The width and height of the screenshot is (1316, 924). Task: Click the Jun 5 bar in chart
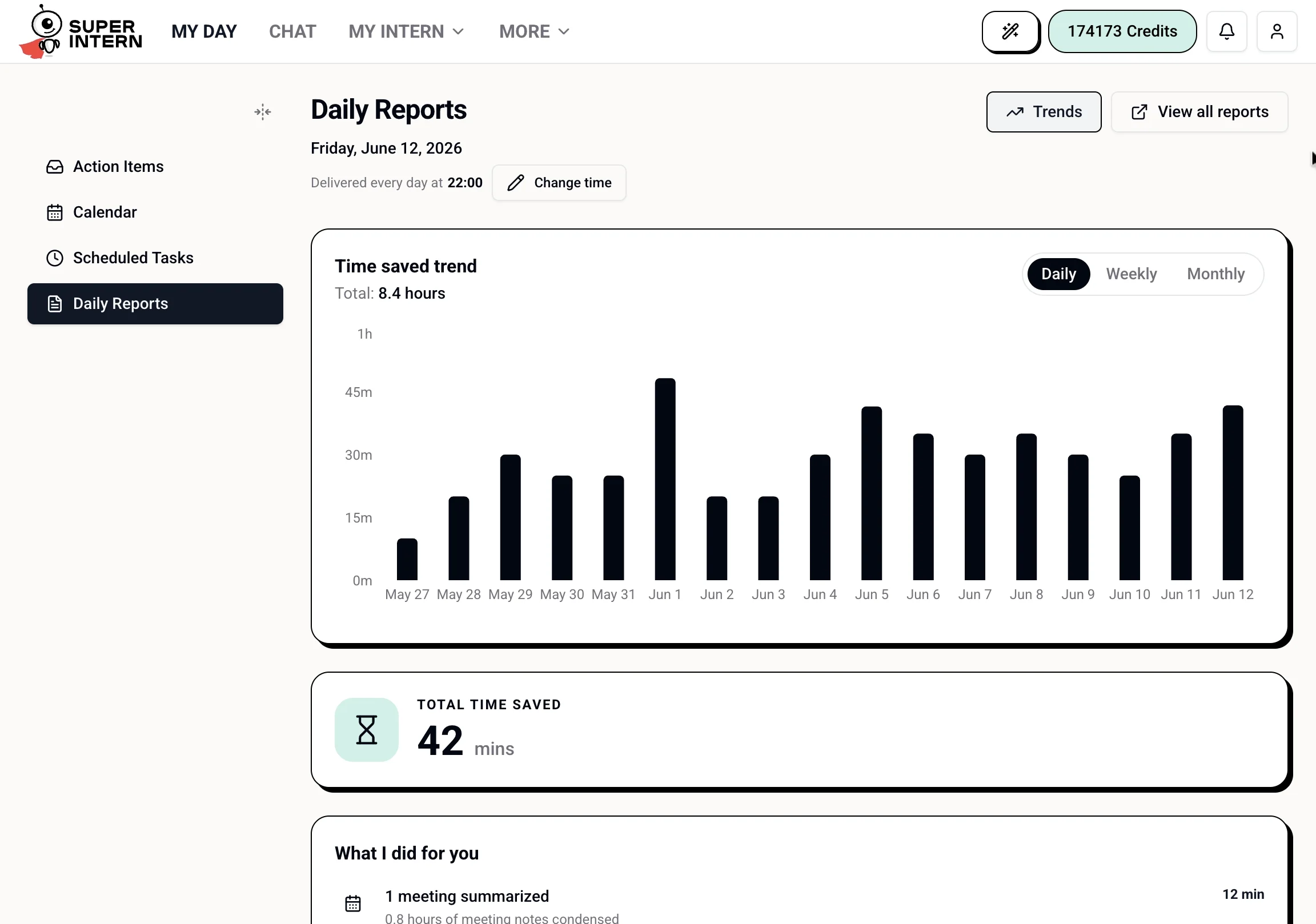click(x=871, y=493)
